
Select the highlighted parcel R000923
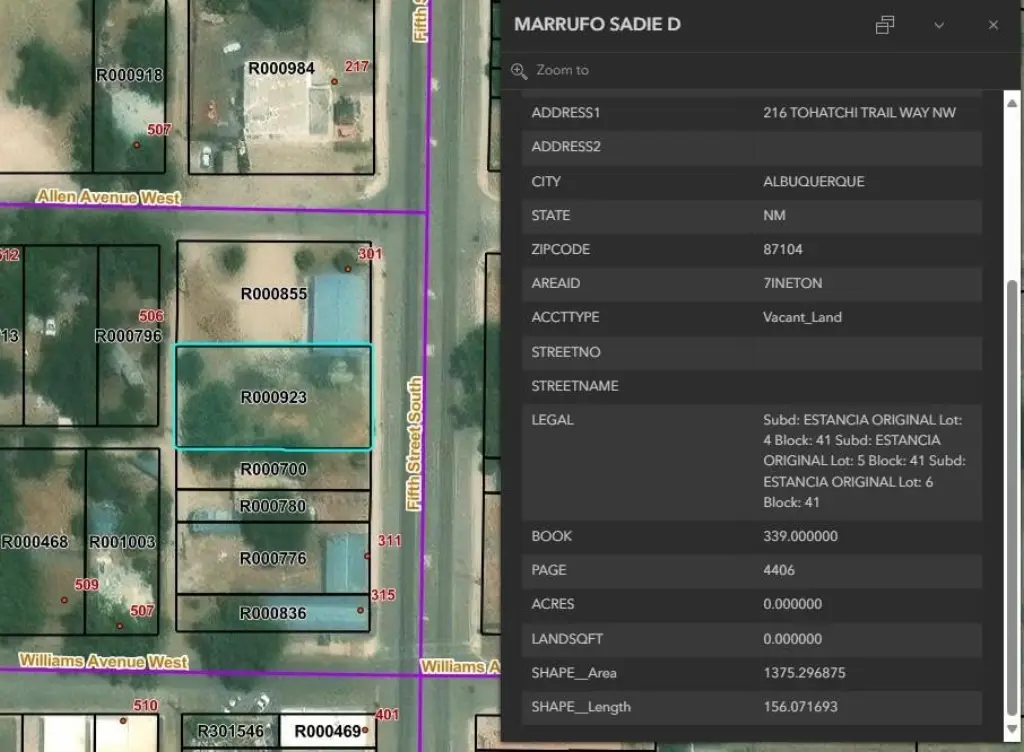[x=273, y=397]
